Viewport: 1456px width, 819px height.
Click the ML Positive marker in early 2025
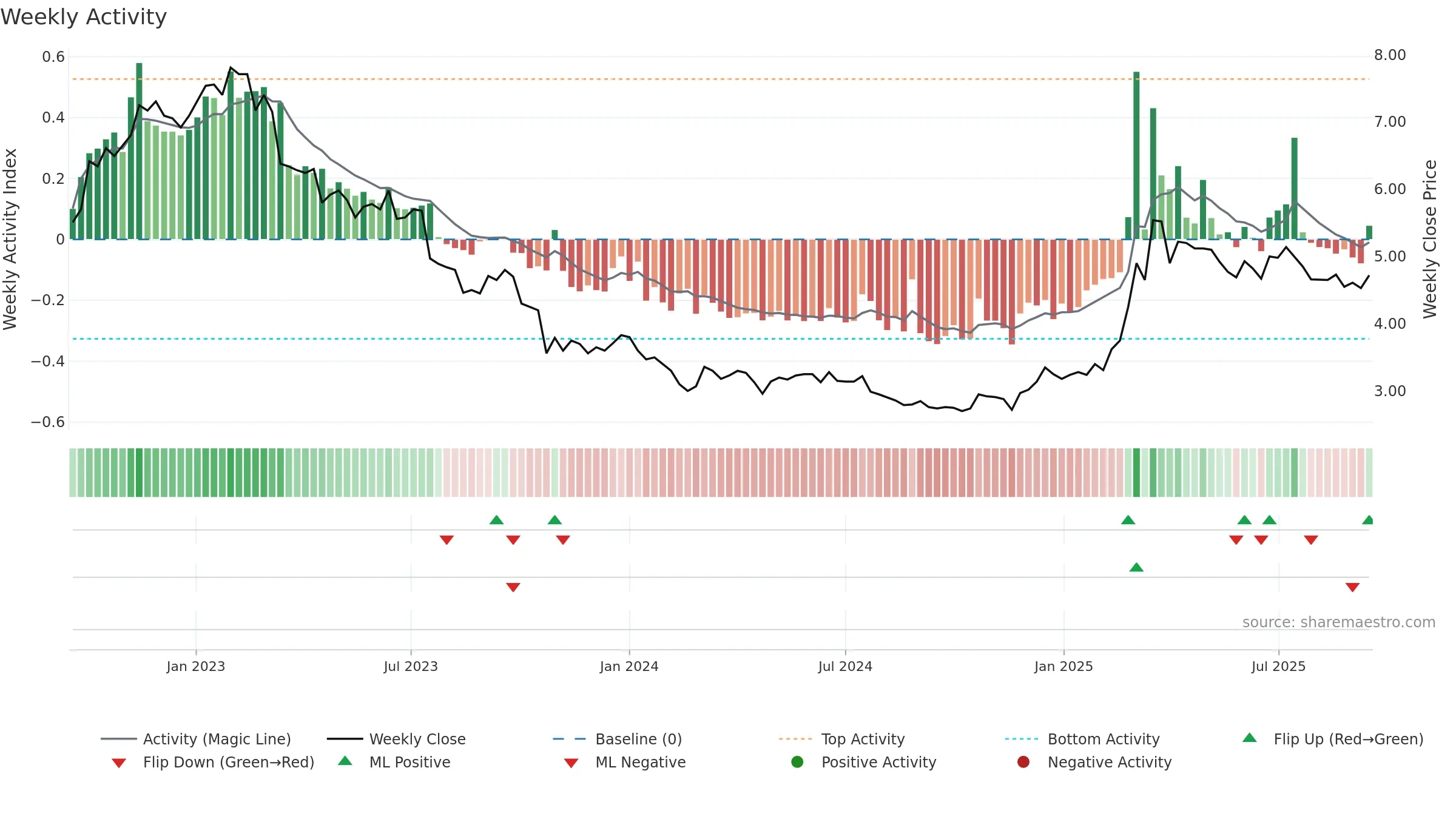pyautogui.click(x=1136, y=567)
